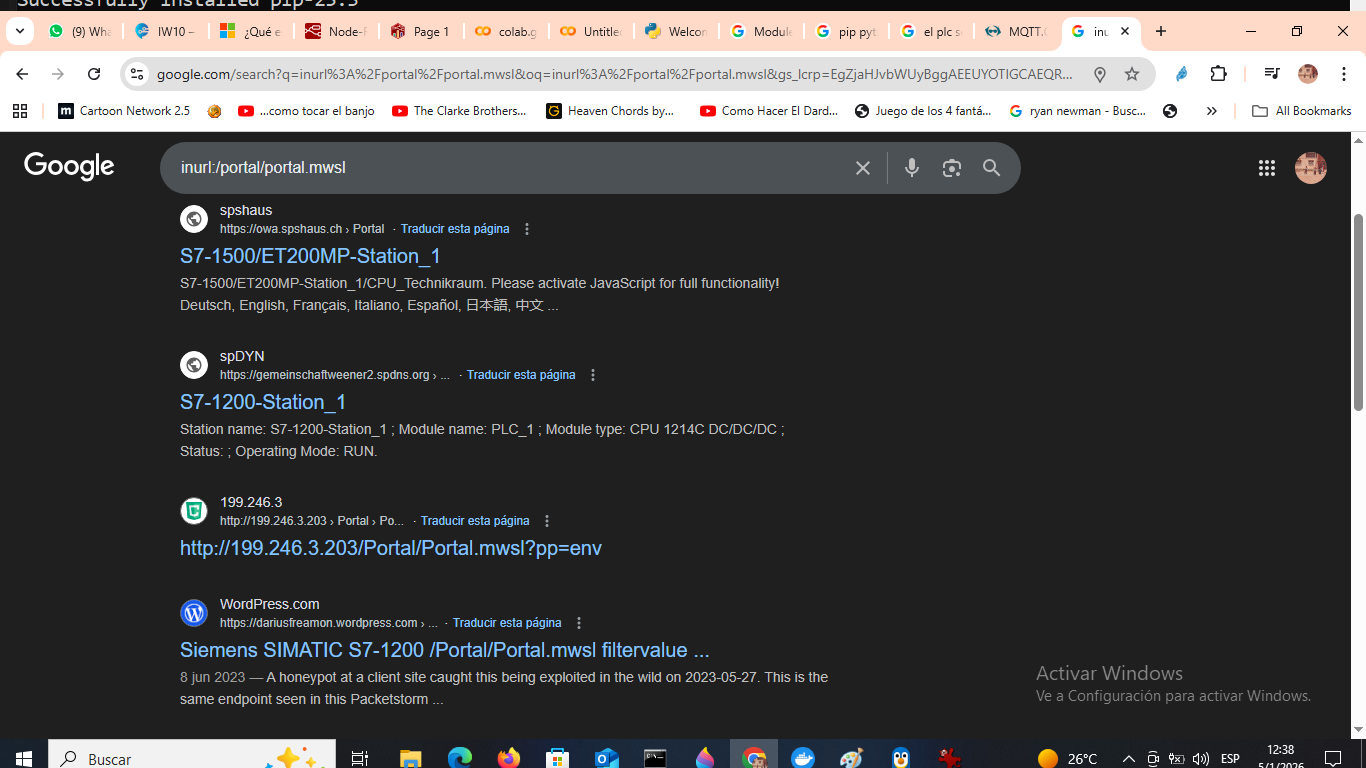
Task: Open the Siemens SIMATIC S7-1200 result link
Action: [x=444, y=650]
